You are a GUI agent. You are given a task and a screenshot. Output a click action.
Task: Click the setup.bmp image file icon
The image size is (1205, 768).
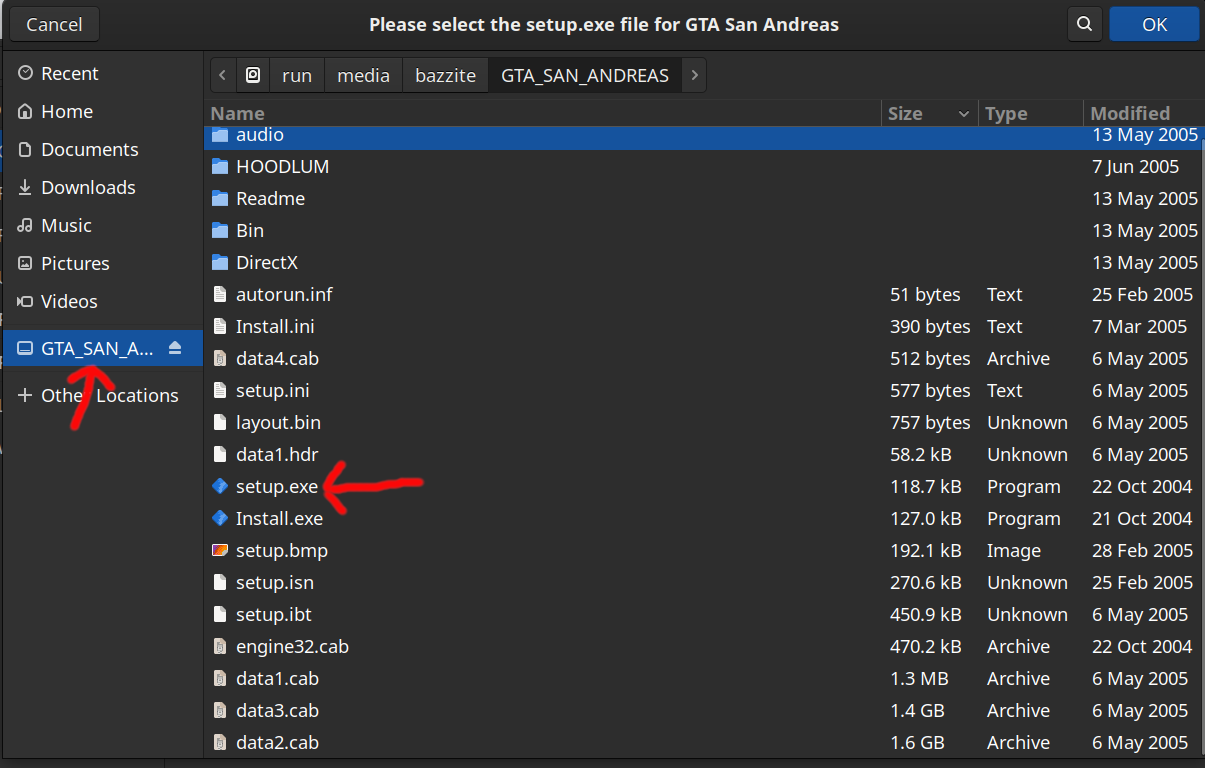220,550
